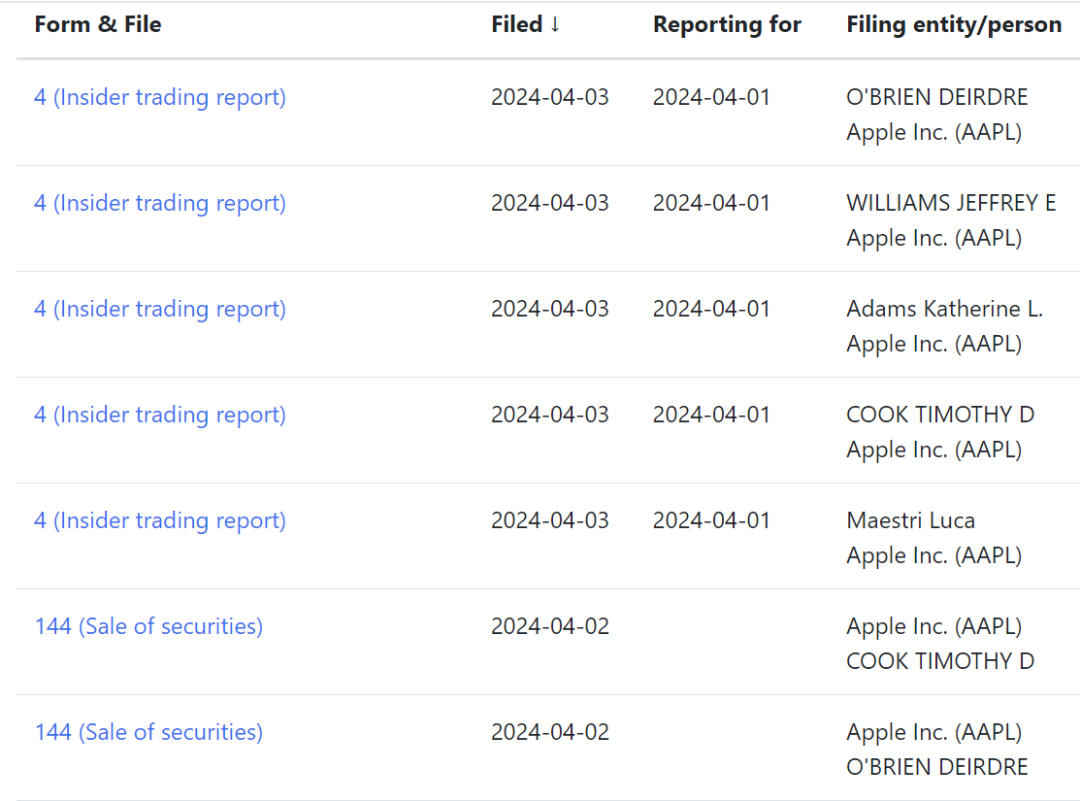Click the Form & File column header

[x=98, y=25]
